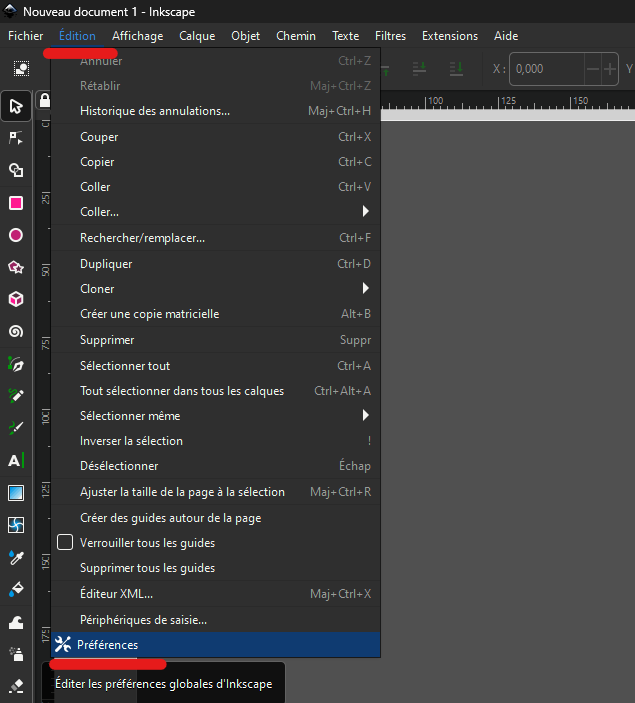Choose Supprimer tous les guides
Screen dimensions: 635x703
[x=216, y=568]
